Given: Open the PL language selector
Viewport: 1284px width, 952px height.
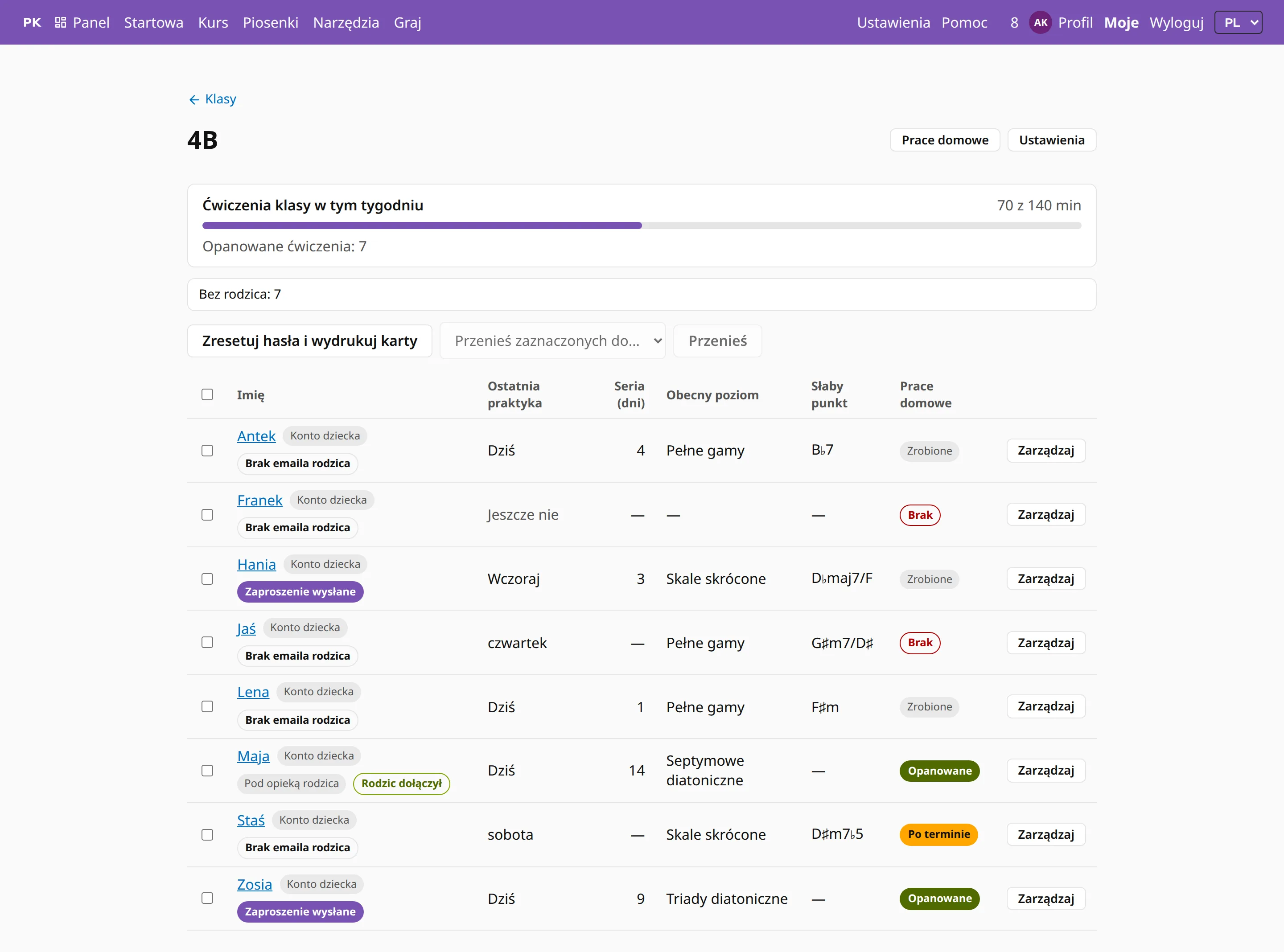Looking at the screenshot, I should point(1238,22).
